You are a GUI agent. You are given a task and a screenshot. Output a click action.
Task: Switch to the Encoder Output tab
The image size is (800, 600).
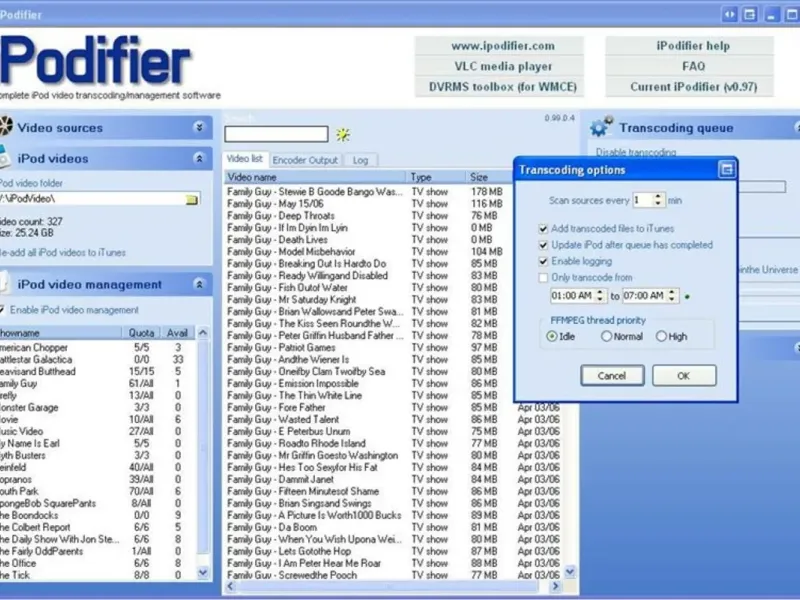(305, 160)
